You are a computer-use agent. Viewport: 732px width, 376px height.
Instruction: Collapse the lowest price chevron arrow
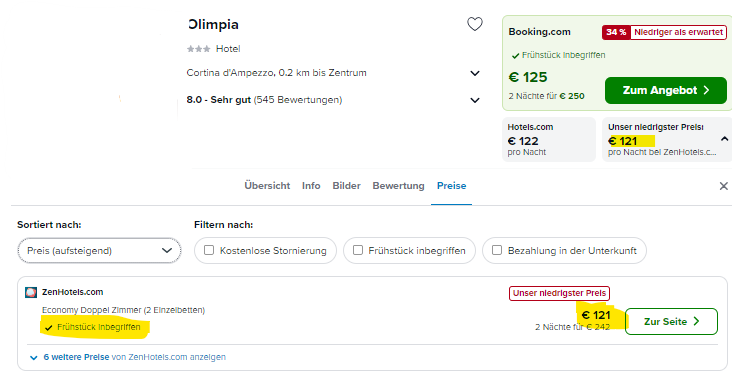[724, 139]
